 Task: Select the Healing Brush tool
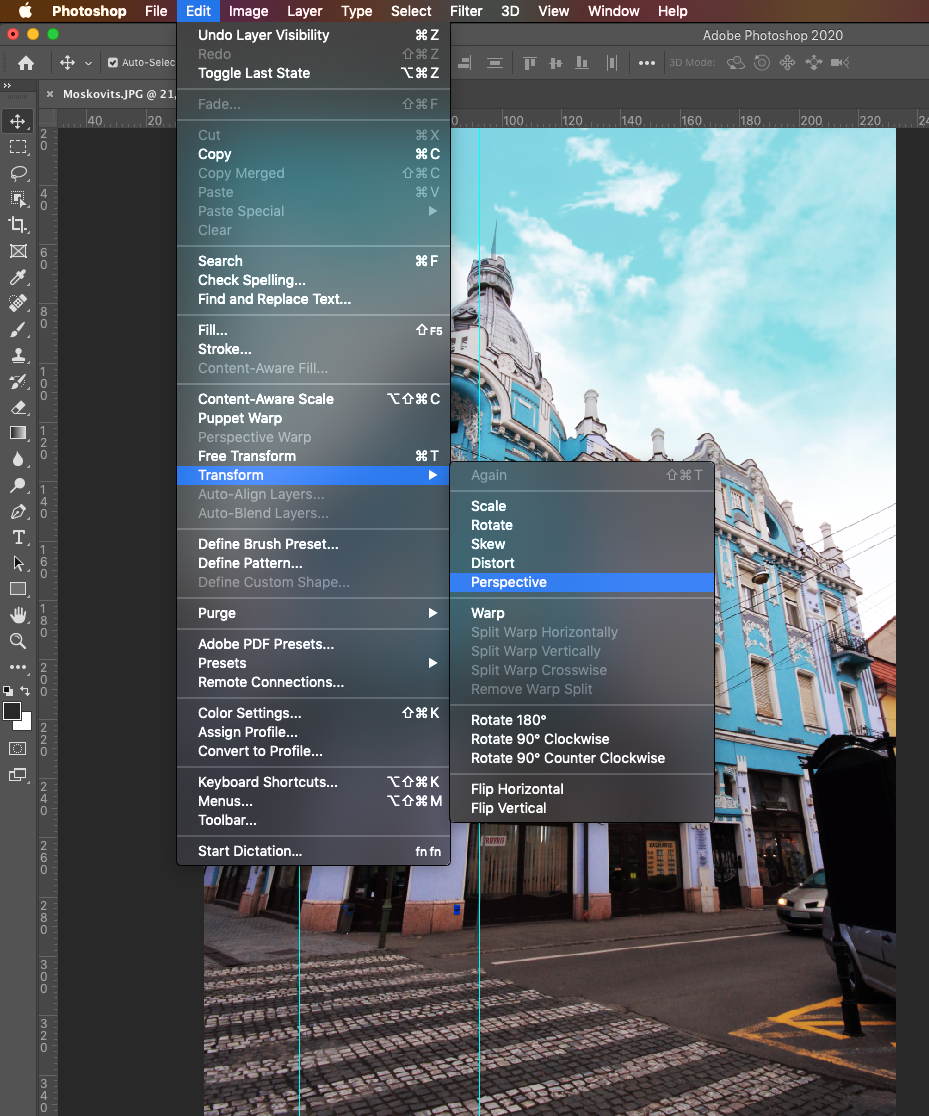[x=18, y=303]
